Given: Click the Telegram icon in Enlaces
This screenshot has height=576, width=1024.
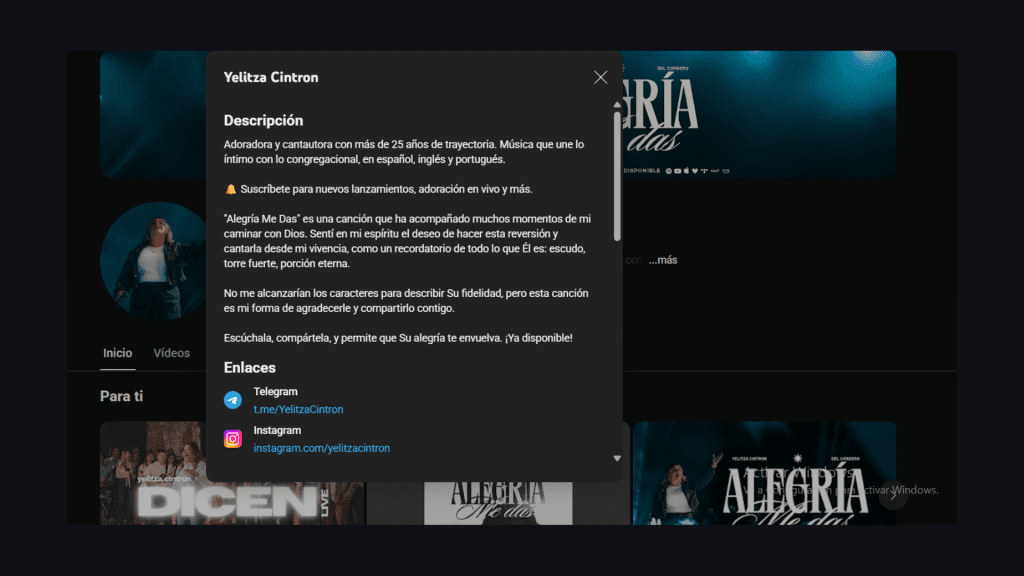Looking at the screenshot, I should [232, 400].
